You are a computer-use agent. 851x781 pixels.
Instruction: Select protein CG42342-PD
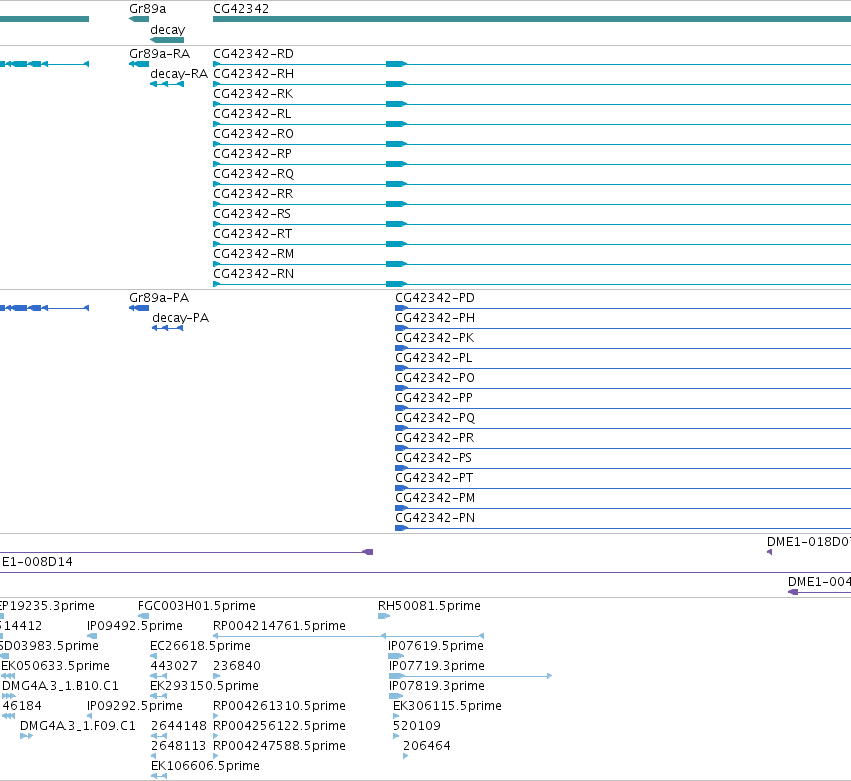435,298
